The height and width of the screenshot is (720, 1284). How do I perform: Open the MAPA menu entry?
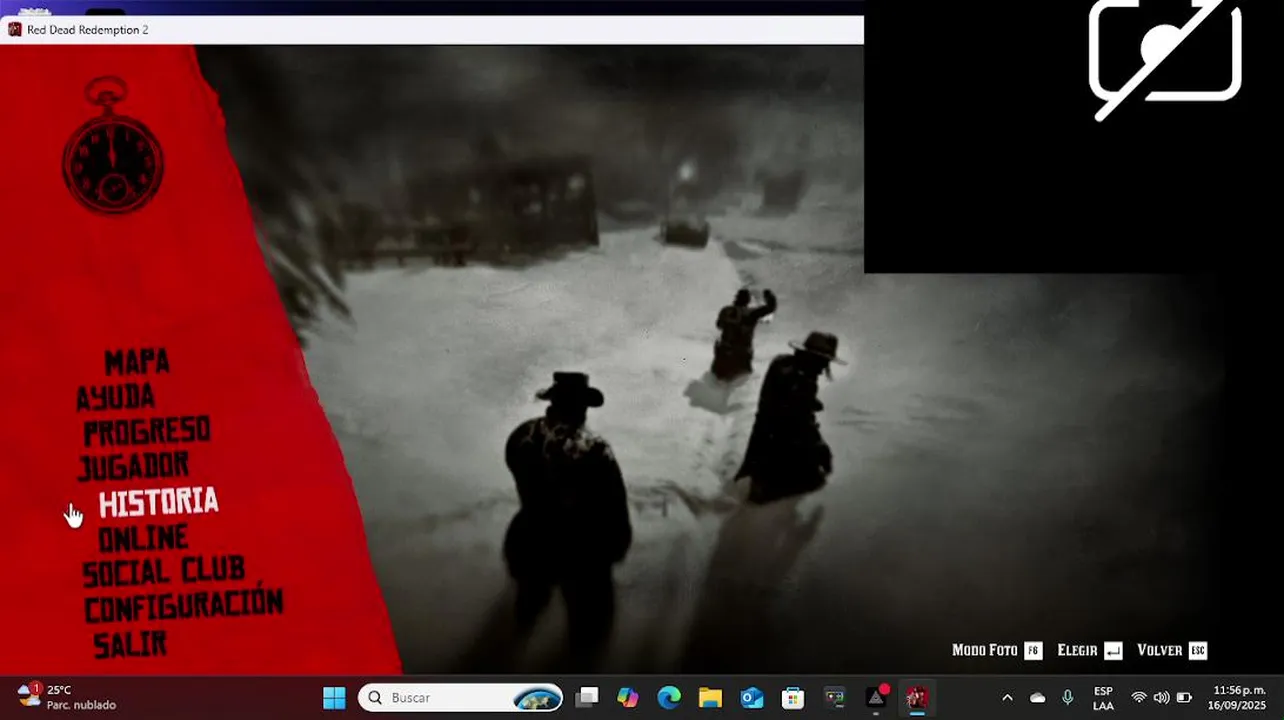(137, 361)
